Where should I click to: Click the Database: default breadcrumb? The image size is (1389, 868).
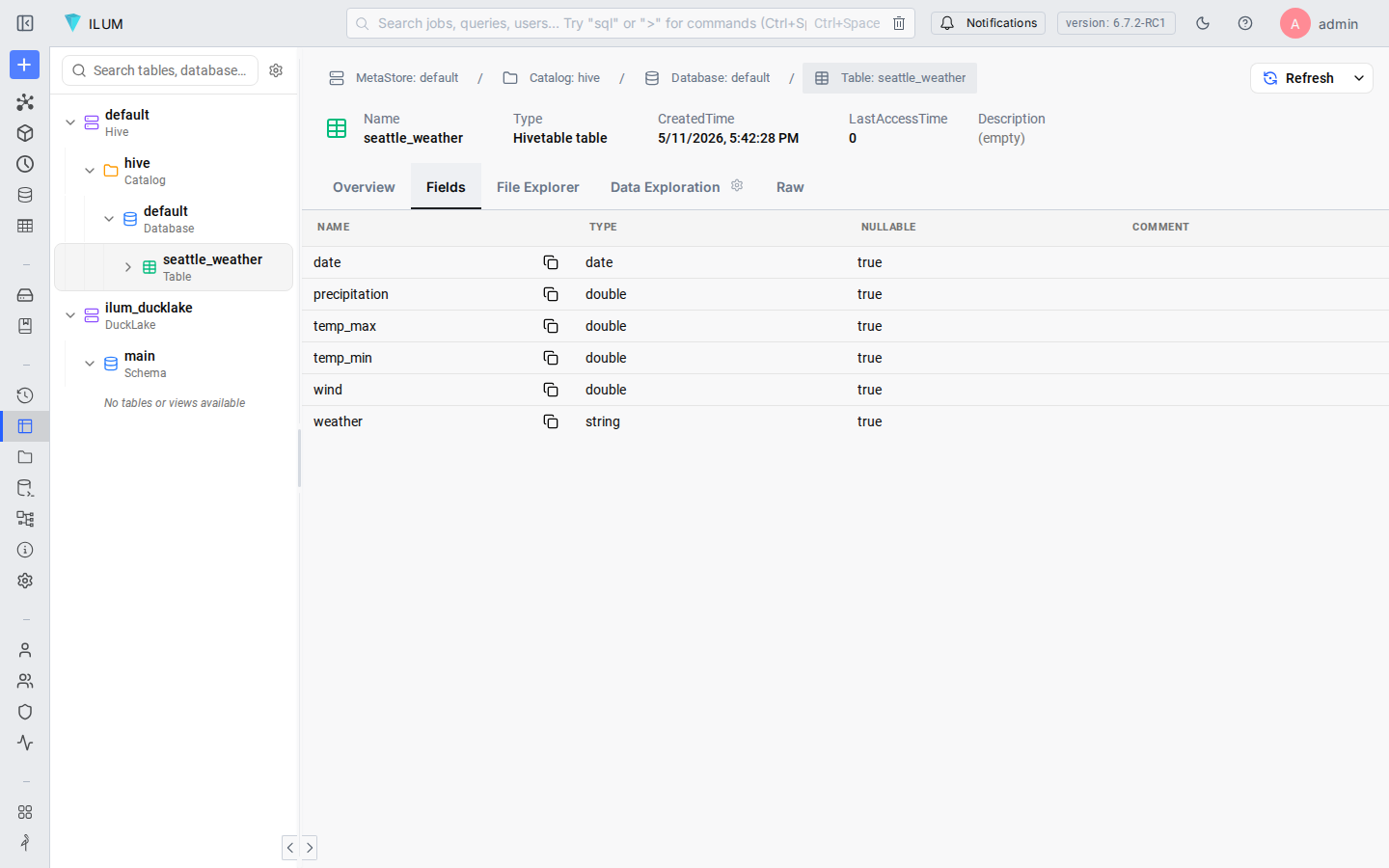(708, 78)
